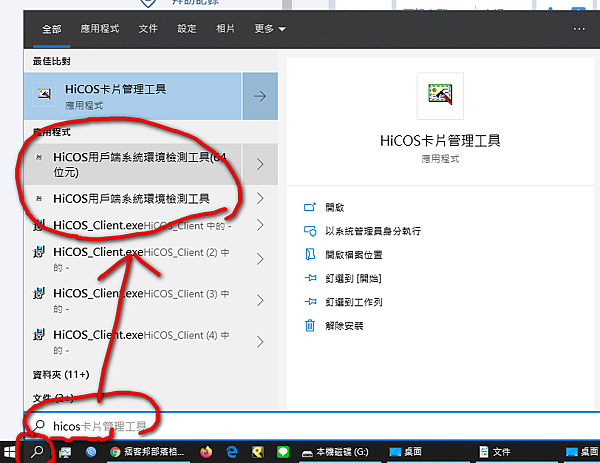Screen dimensions: 600x463
Task: Open Microsoft Edge from the taskbar
Action: 232,452
